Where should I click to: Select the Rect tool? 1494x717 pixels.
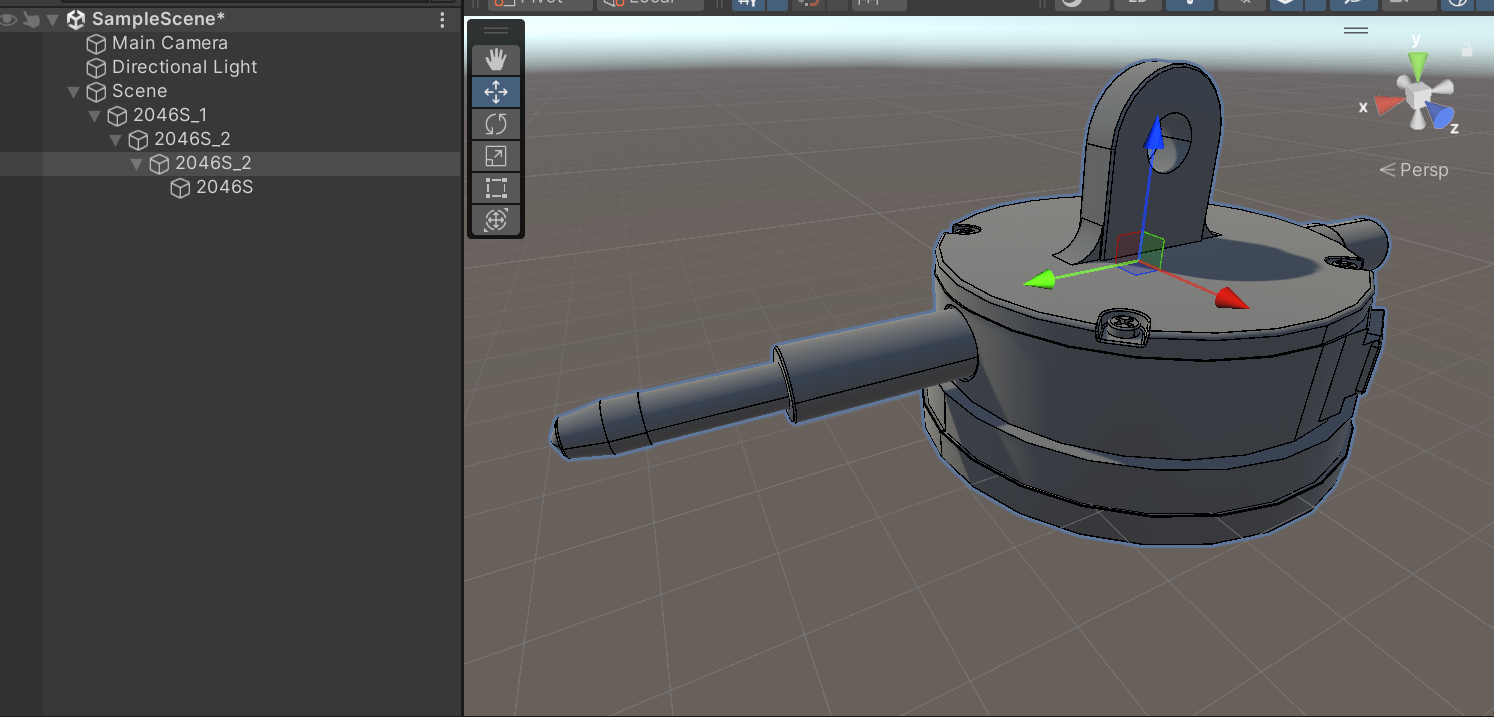496,188
